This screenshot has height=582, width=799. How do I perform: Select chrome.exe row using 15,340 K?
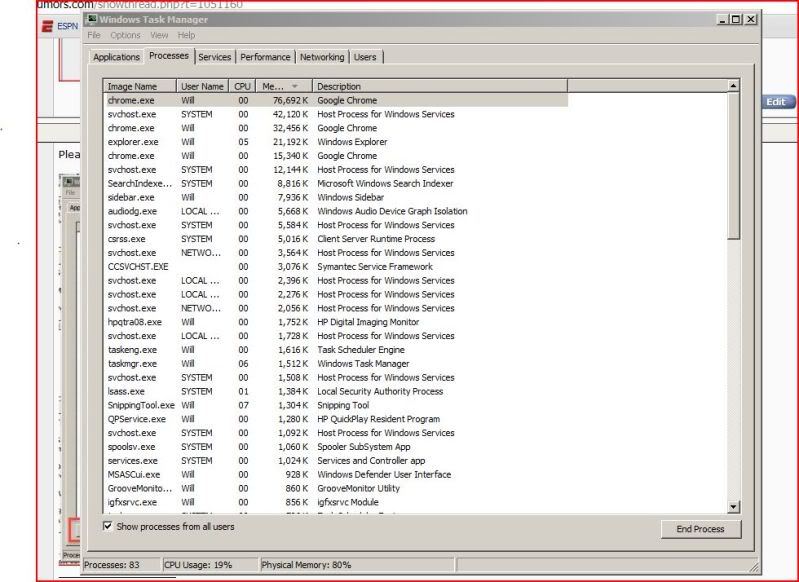tap(335, 155)
